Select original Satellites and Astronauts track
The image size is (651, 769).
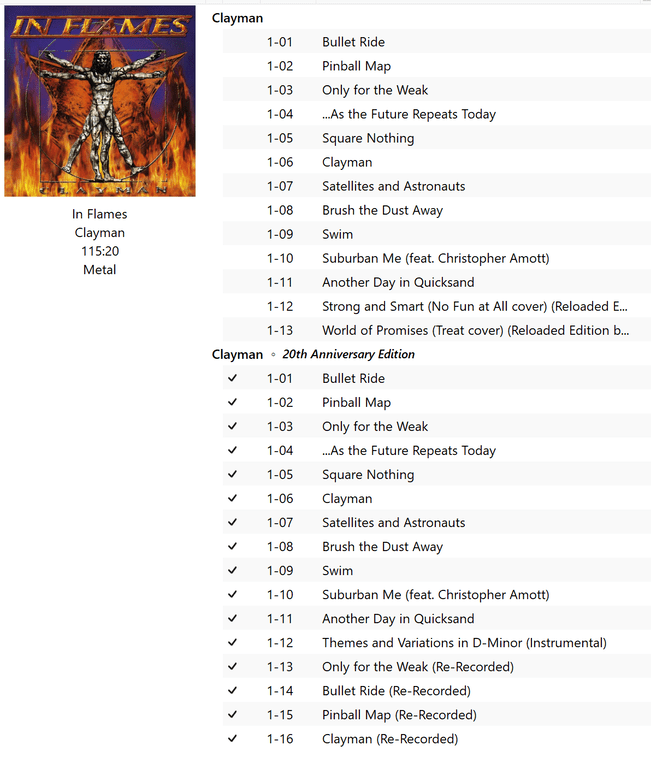437,186
